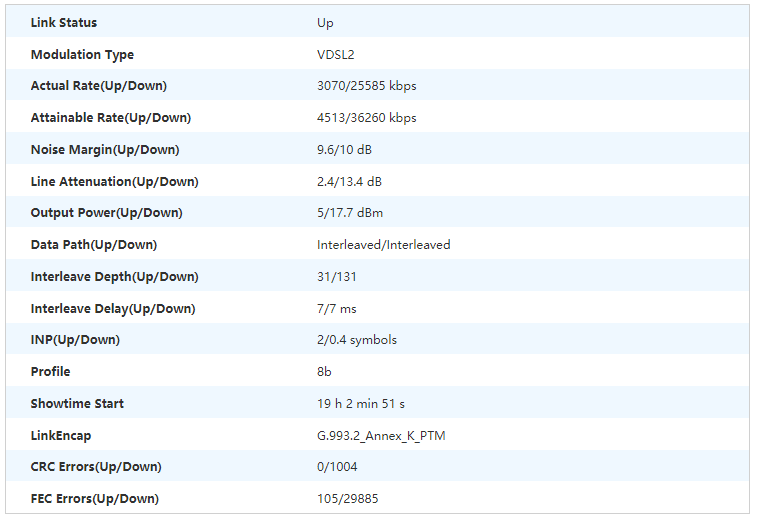
Task: Select the "2.4/13.4 dB" value
Action: point(349,182)
